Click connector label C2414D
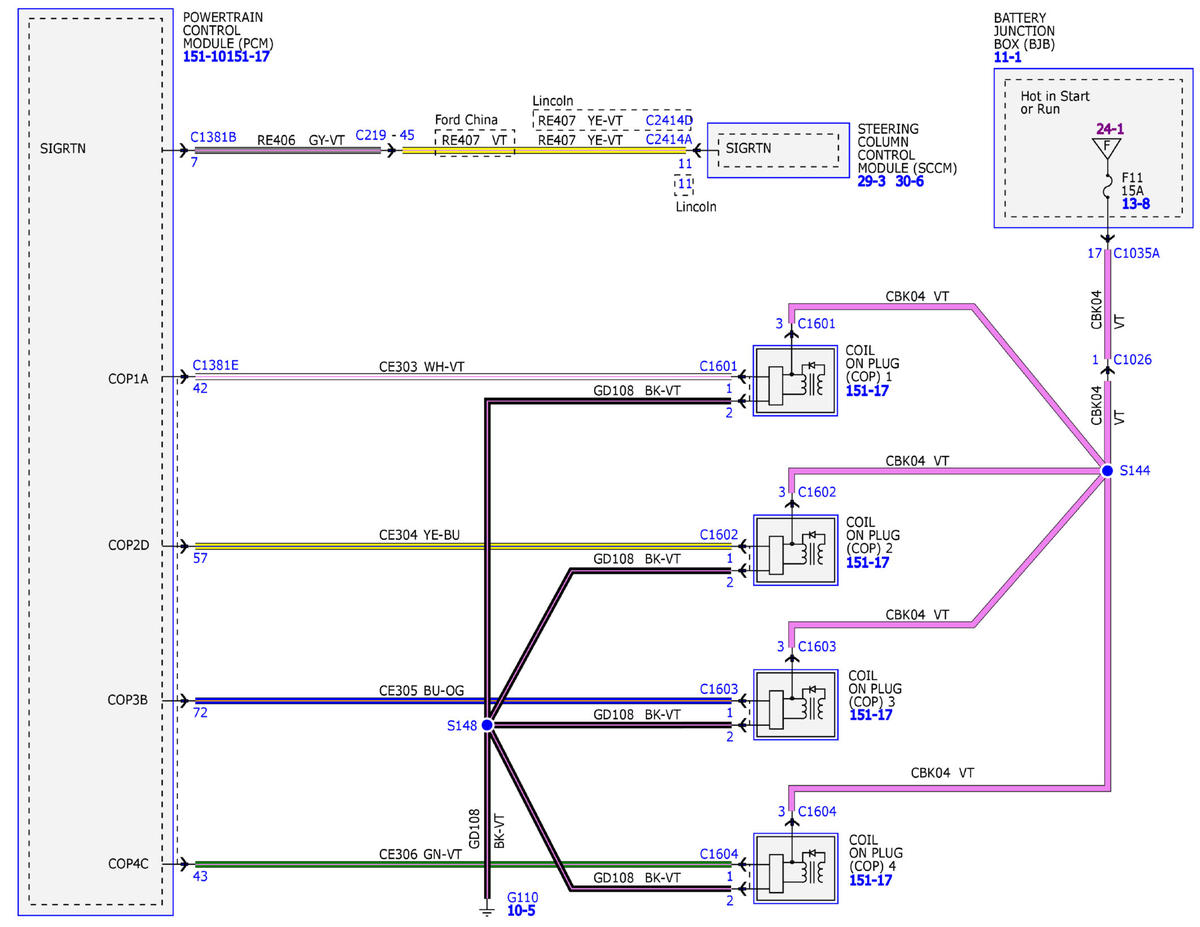This screenshot has height=927, width=1200. [x=669, y=121]
